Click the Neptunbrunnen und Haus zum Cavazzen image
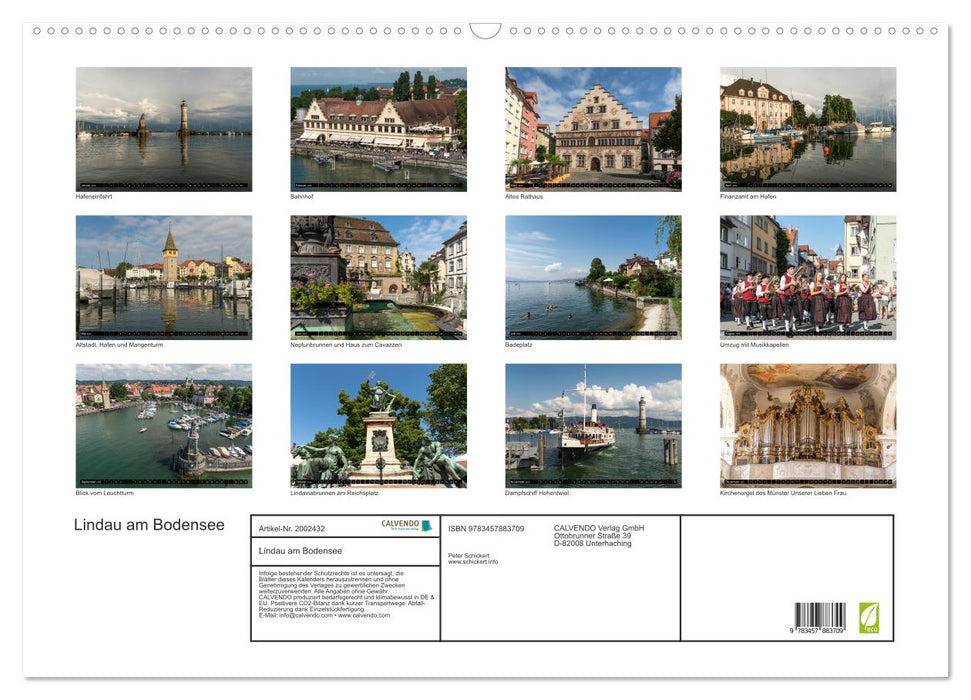The width and height of the screenshot is (971, 700). coord(378,276)
